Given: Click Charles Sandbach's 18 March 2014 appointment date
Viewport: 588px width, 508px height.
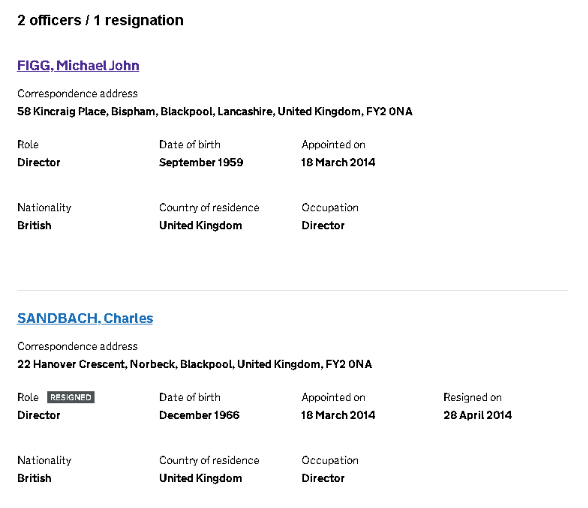Looking at the screenshot, I should pyautogui.click(x=338, y=415).
